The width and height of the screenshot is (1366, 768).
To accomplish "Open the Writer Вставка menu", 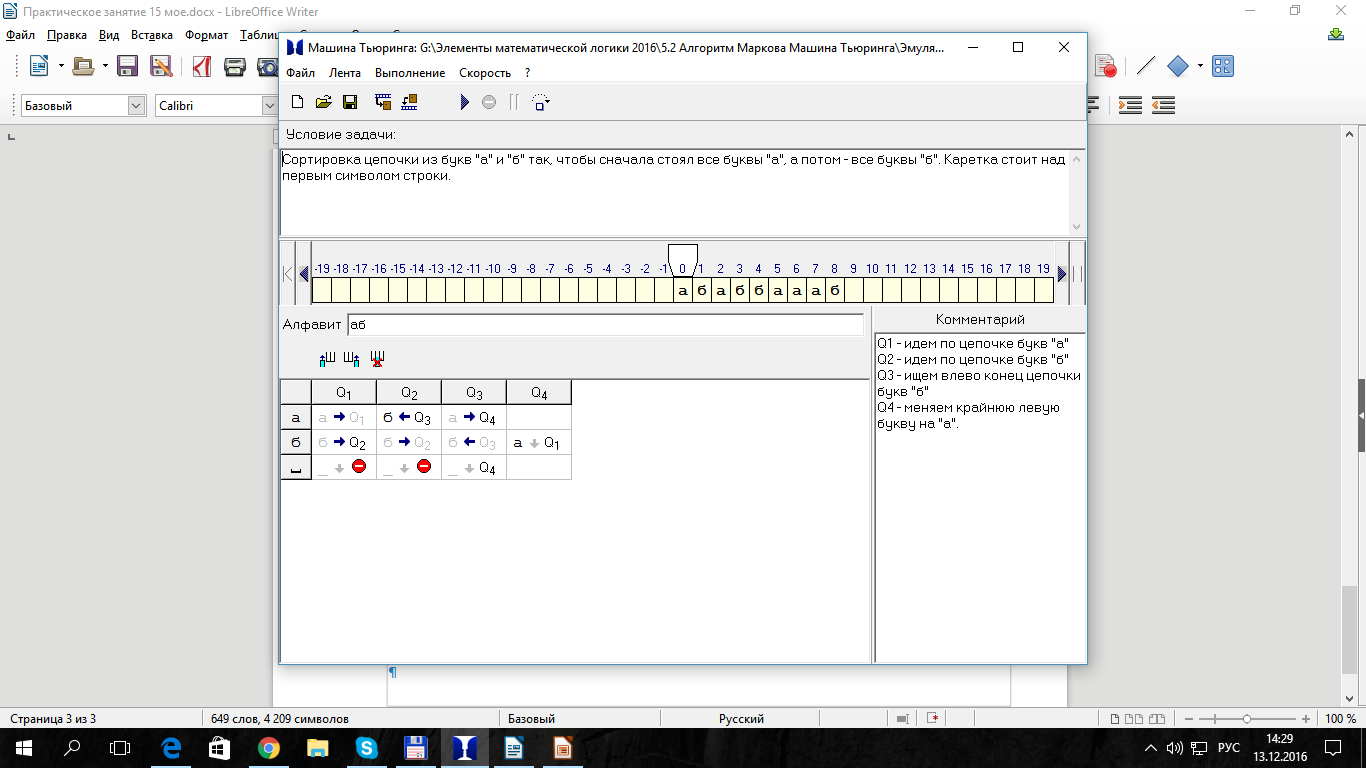I will (152, 35).
